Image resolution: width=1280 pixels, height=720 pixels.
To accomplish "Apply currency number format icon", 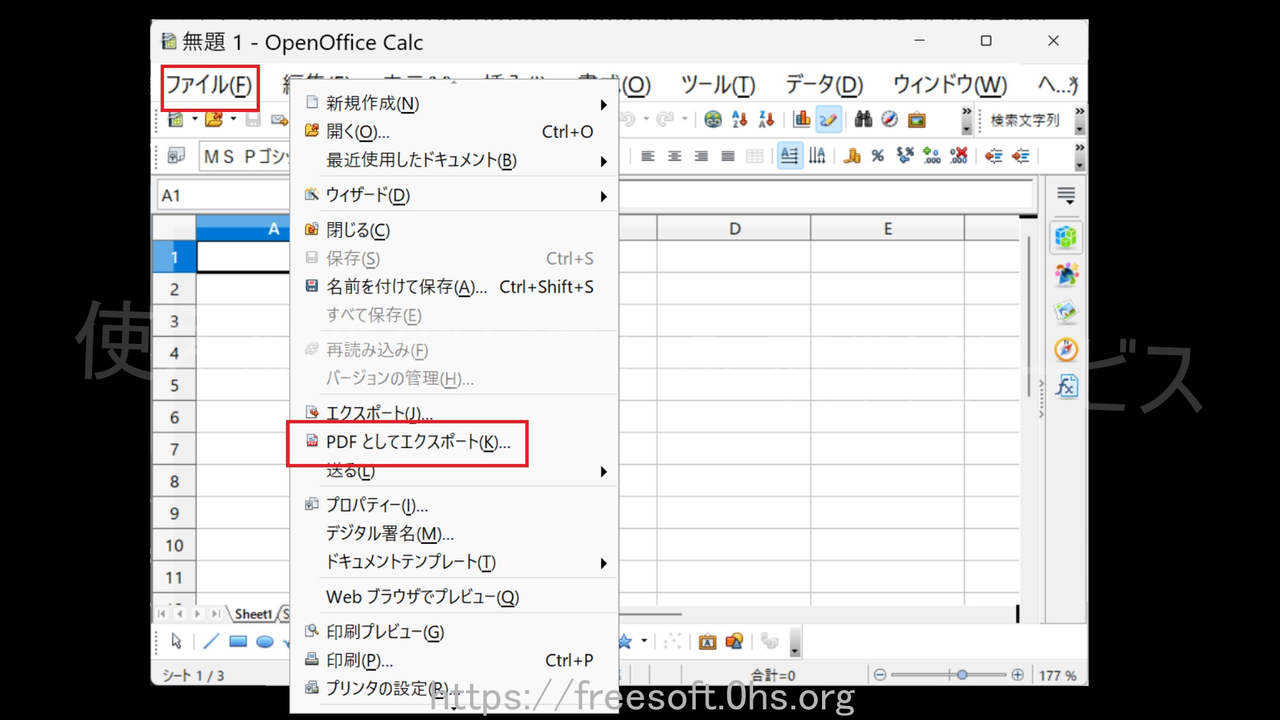I will 851,156.
